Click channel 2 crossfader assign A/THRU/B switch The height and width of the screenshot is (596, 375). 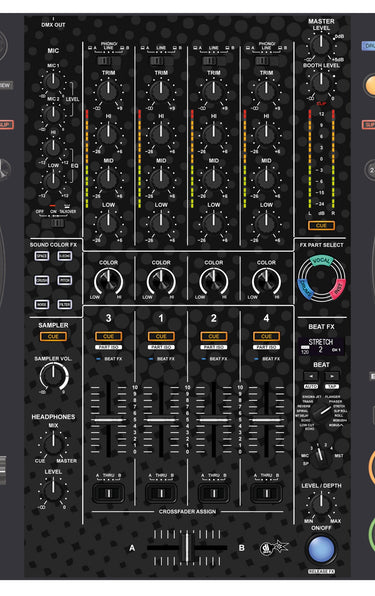tap(214, 493)
